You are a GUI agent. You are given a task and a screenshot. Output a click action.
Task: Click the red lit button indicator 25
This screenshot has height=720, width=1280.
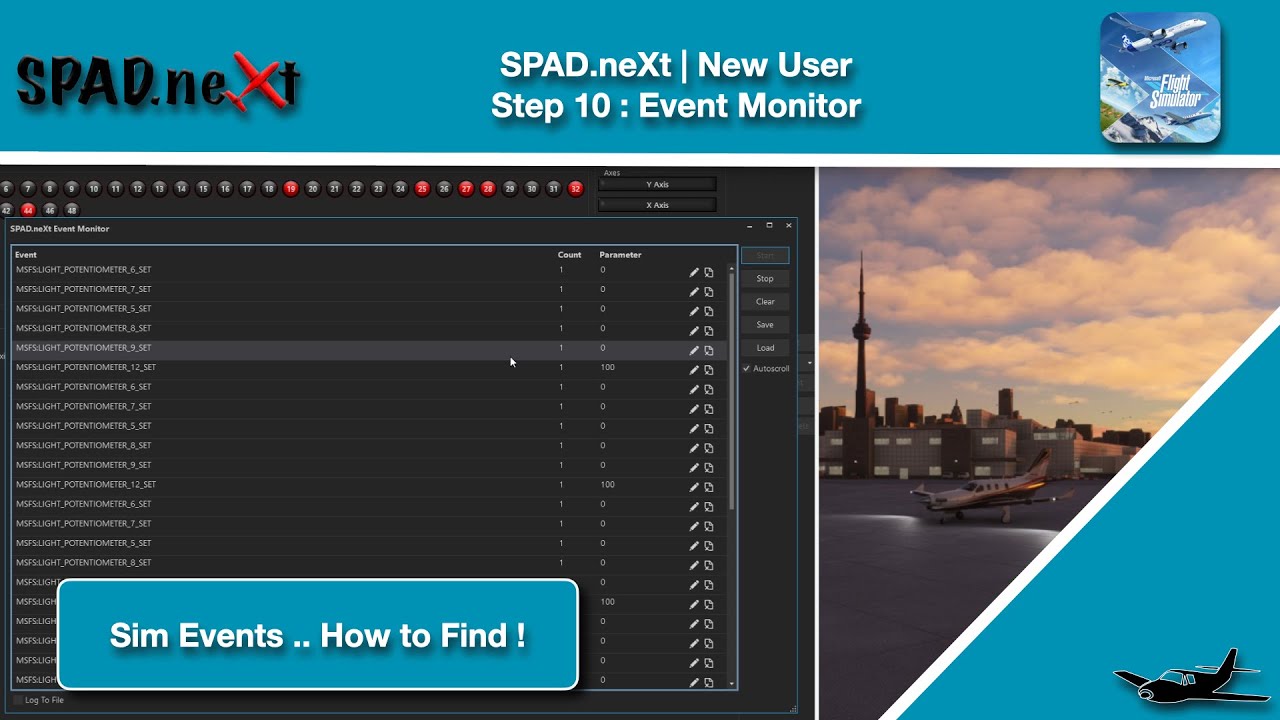coord(423,188)
